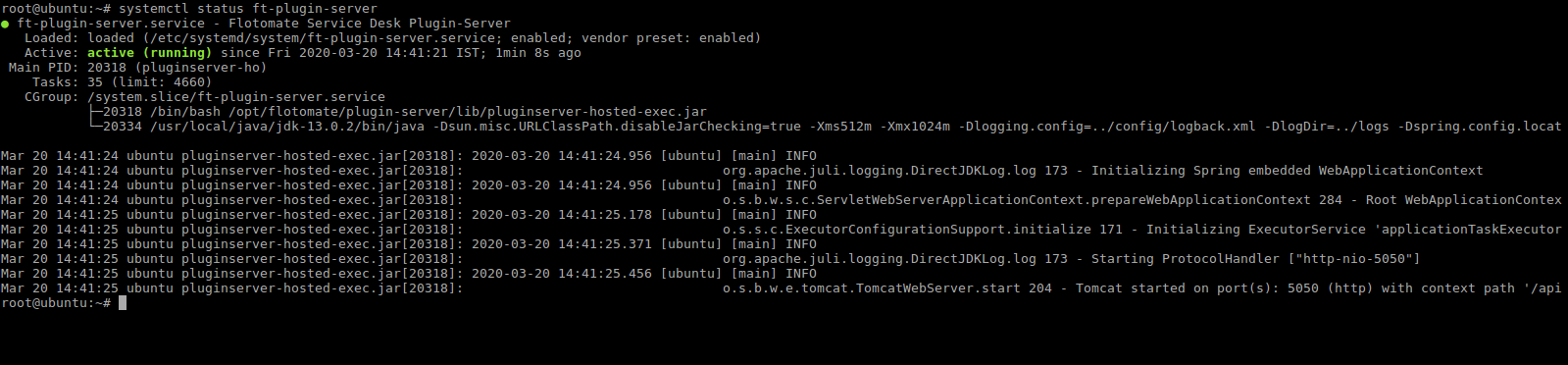This screenshot has height=365, width=1568.
Task: Click the pluginserver-hosted-exec.jar path in CGroup
Action: [x=468, y=112]
